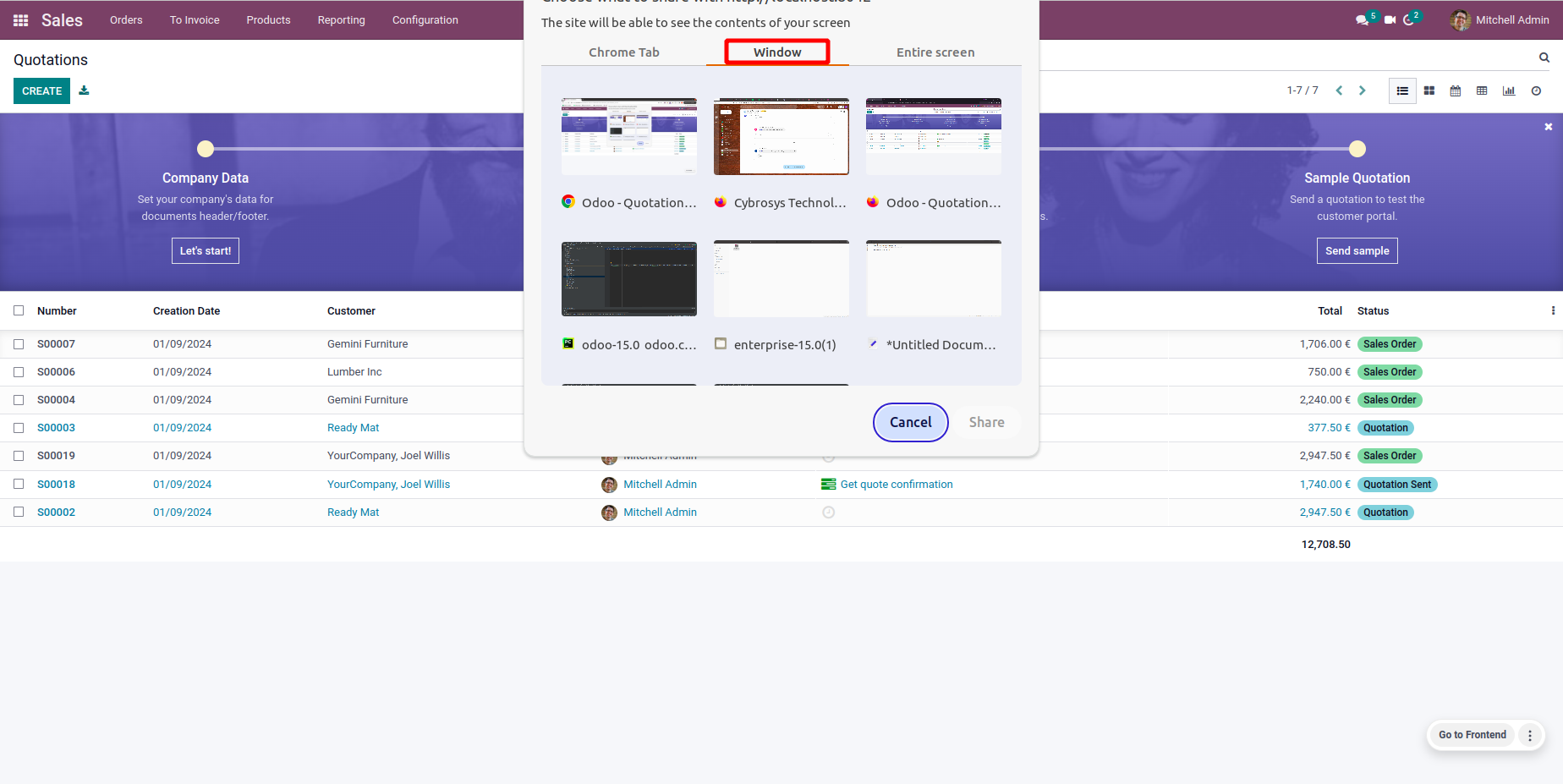
Task: Click the activity clock icon on S00002
Action: coord(829,513)
